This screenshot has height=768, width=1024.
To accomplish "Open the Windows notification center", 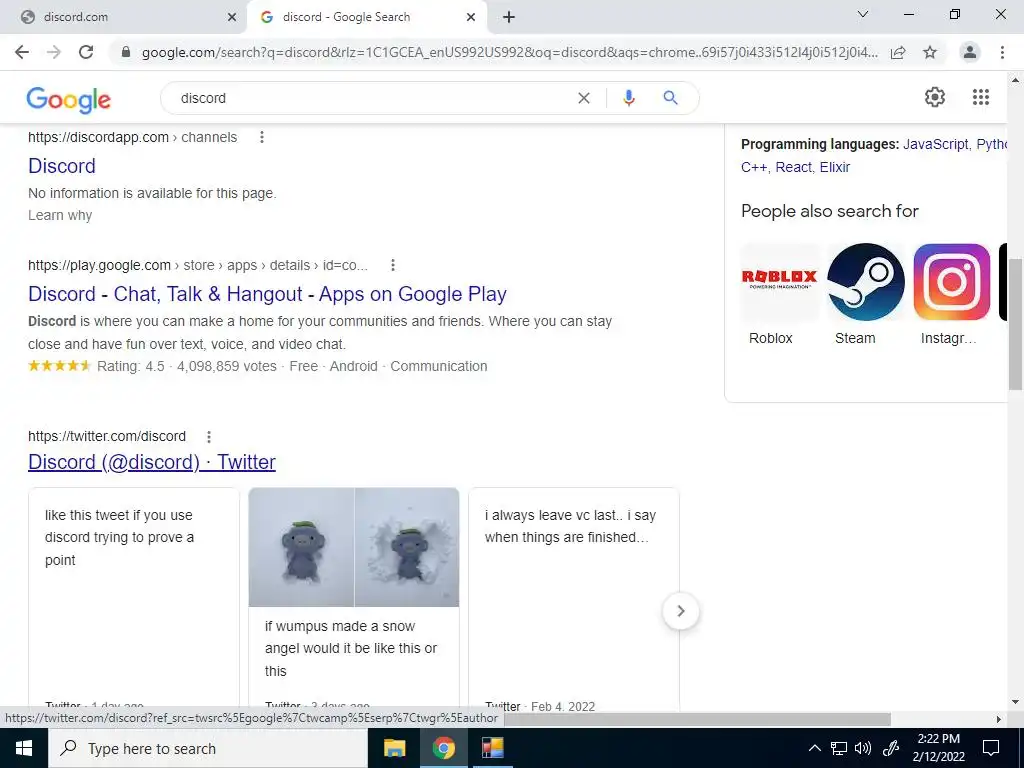I will click(991, 748).
